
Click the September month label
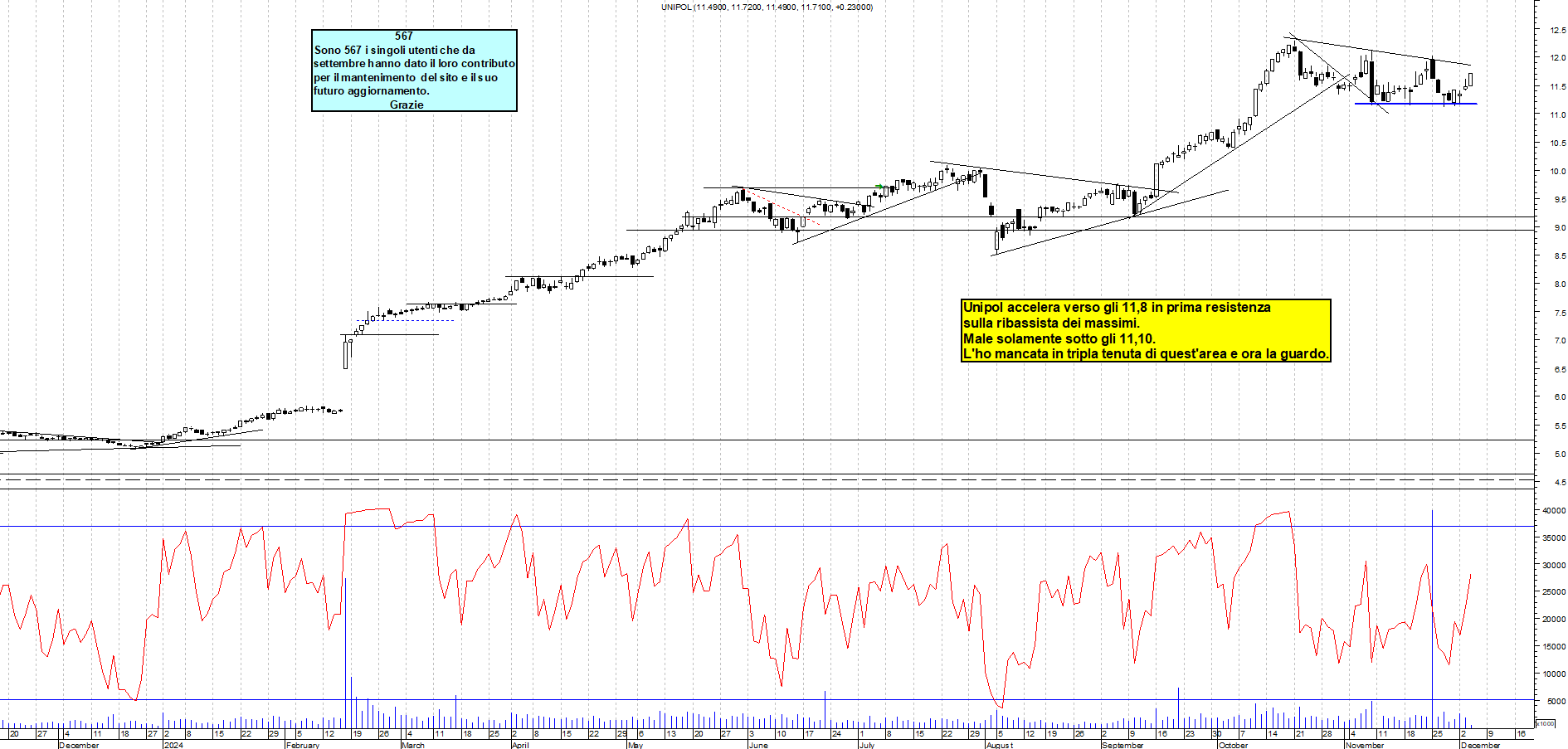pos(1122,745)
